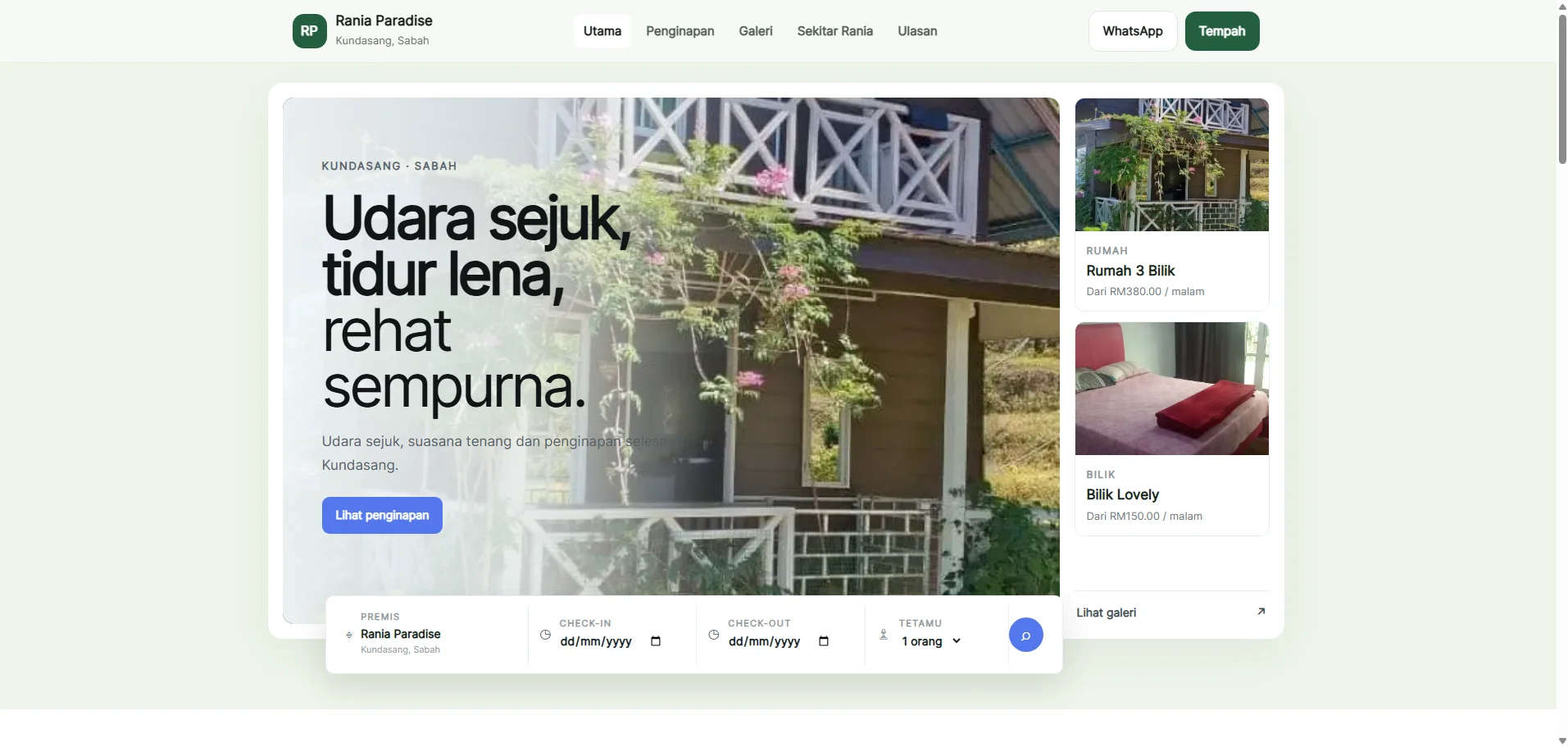
Task: Open the Penginapan nav item
Action: [680, 31]
